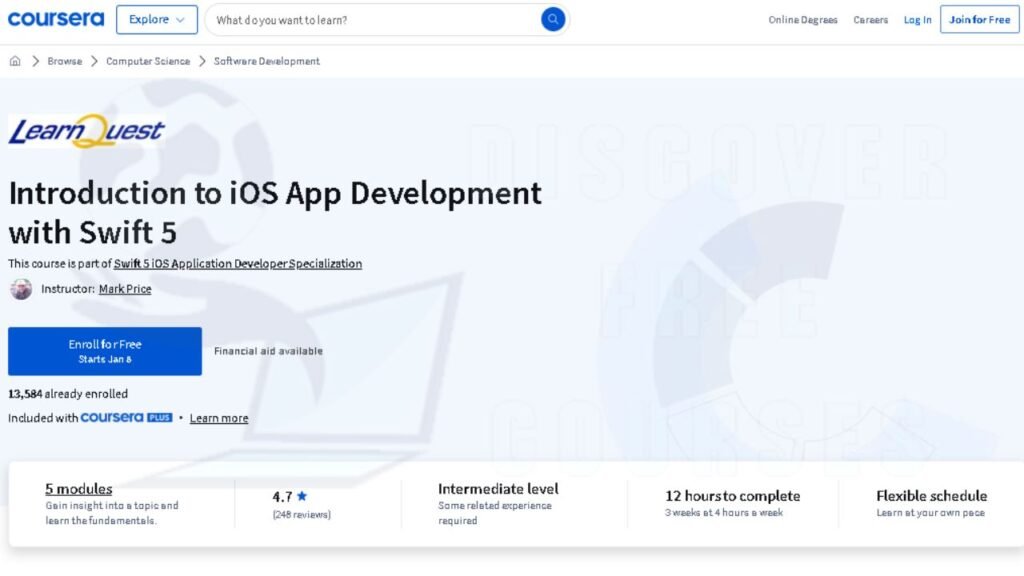Viewport: 1024px width, 576px height.
Task: Click 'Flexible schedule' text
Action: click(931, 496)
